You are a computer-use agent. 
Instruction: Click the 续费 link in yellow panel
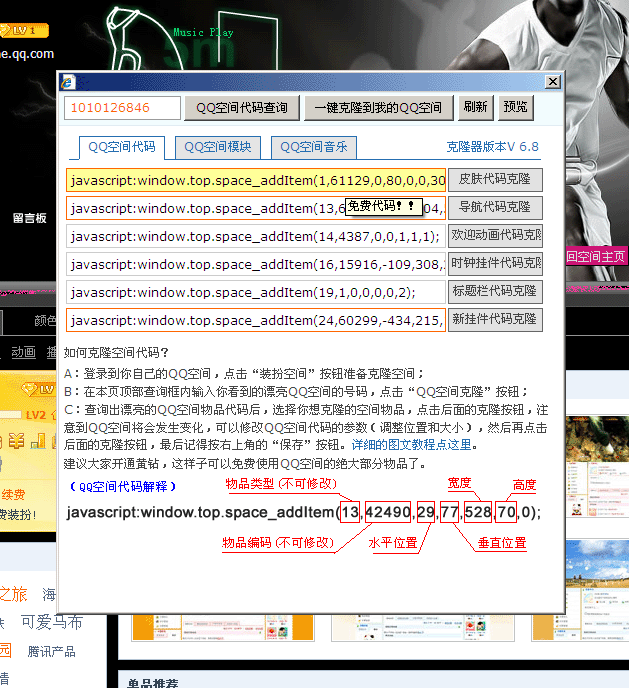click(13, 495)
